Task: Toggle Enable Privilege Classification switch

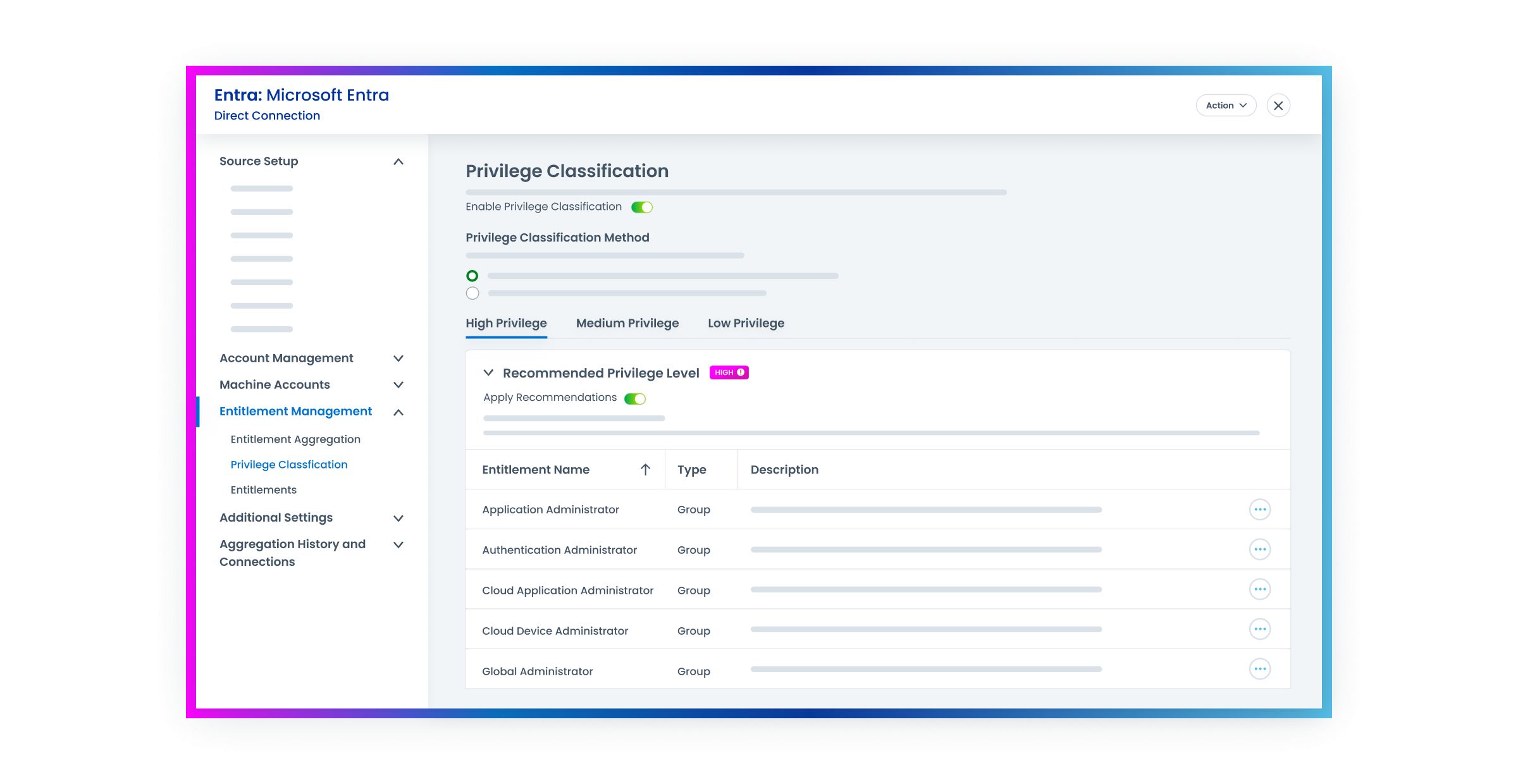Action: [x=642, y=207]
